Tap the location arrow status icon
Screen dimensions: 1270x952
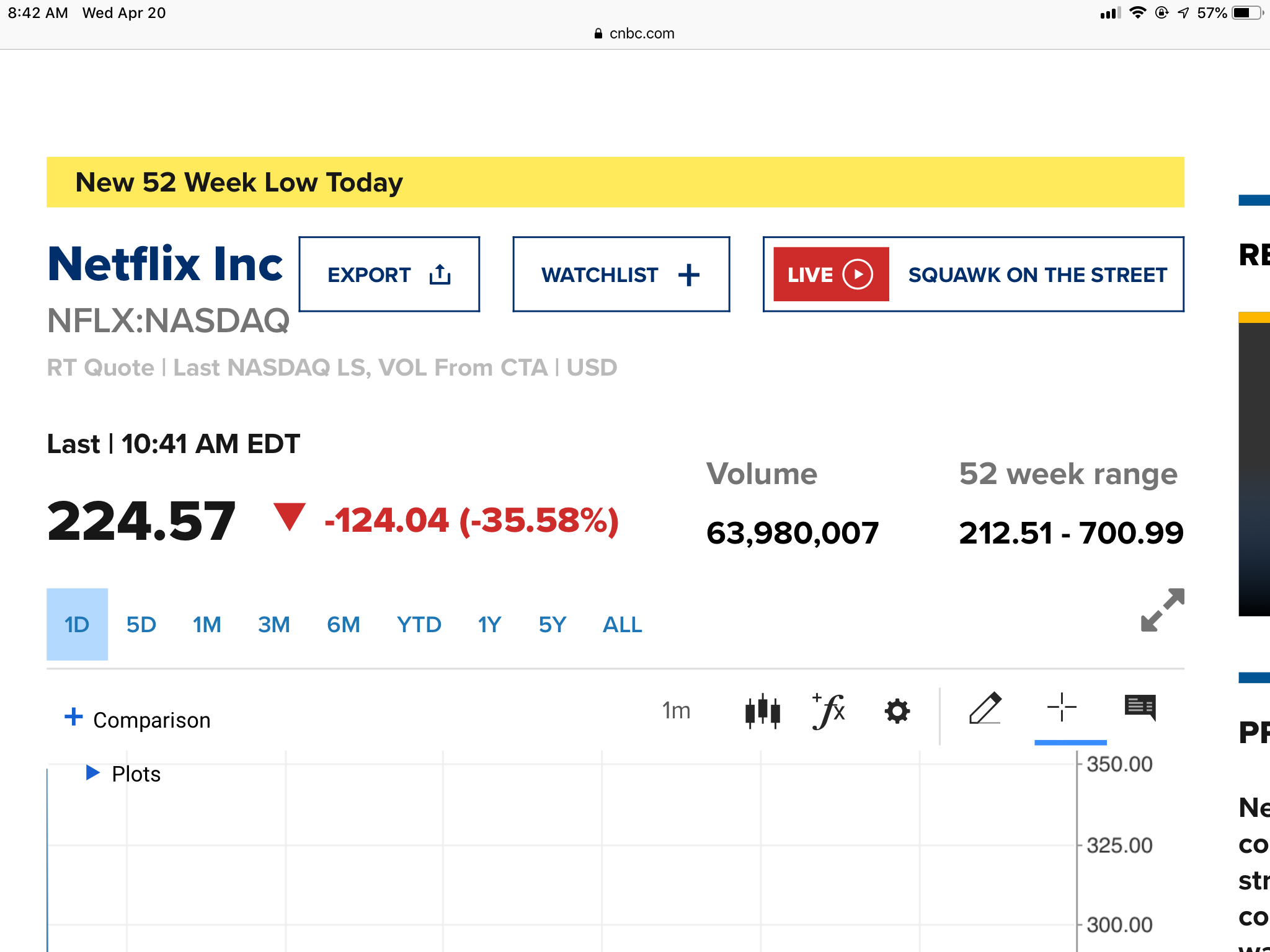pos(1183,13)
